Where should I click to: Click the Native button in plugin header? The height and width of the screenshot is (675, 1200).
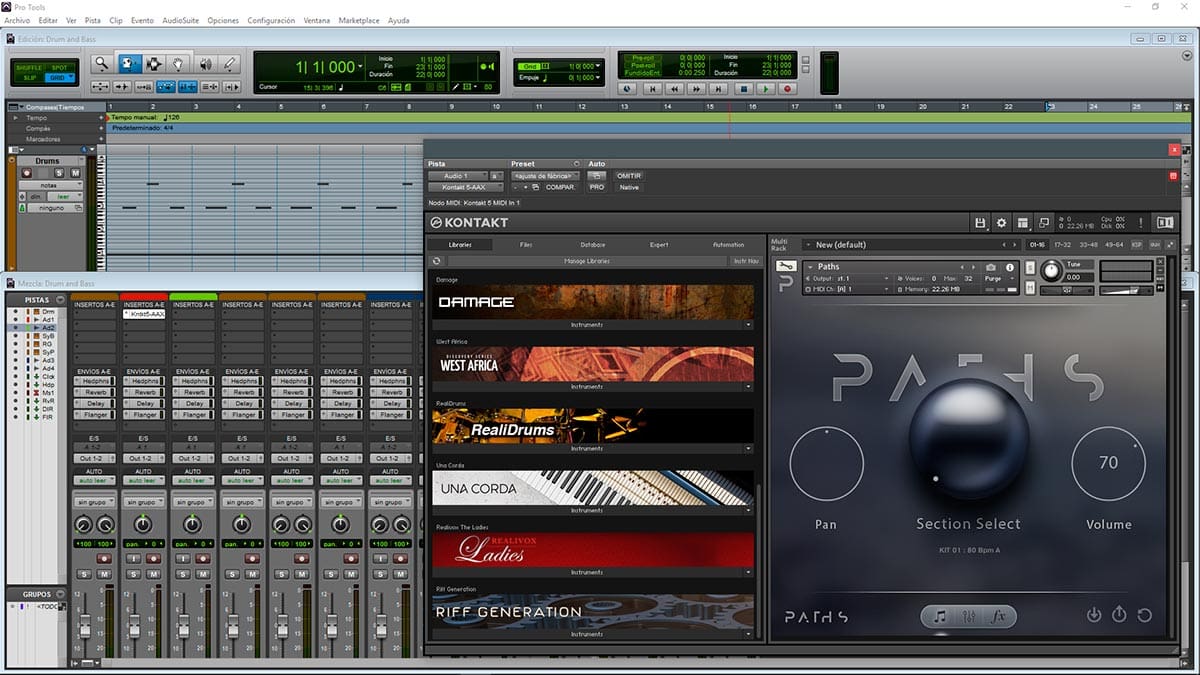[629, 187]
